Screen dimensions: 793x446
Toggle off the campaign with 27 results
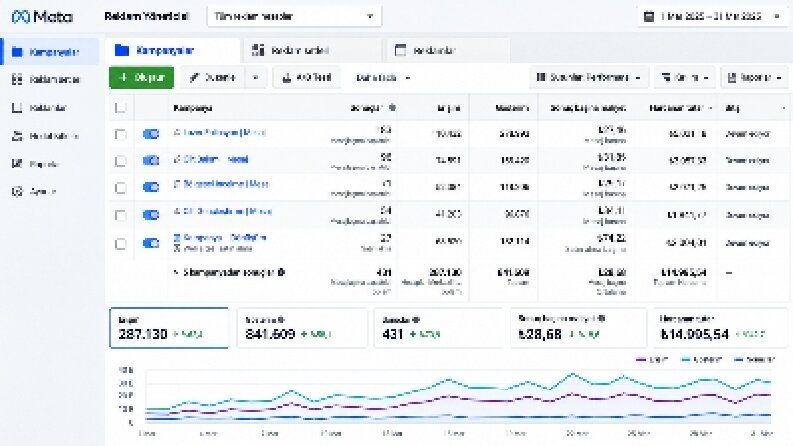click(x=151, y=243)
